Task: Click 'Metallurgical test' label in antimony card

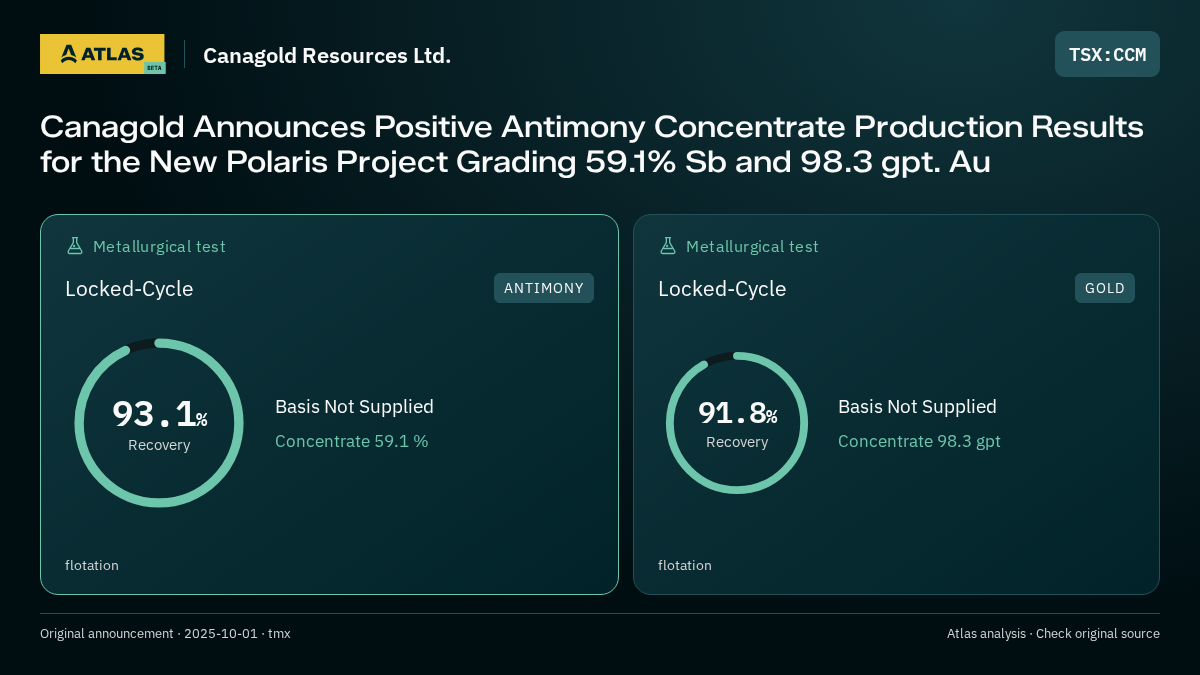Action: coord(159,246)
